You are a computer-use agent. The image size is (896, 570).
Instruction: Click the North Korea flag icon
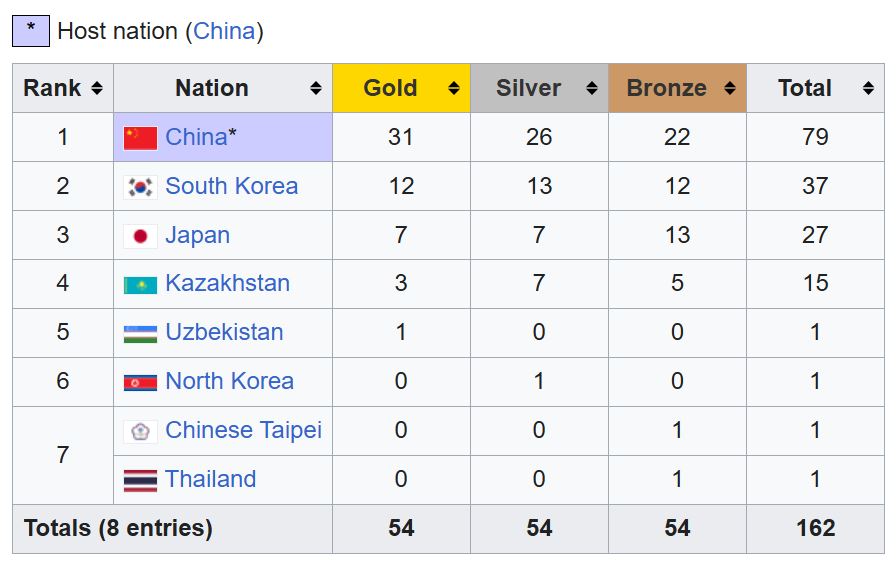coord(140,382)
